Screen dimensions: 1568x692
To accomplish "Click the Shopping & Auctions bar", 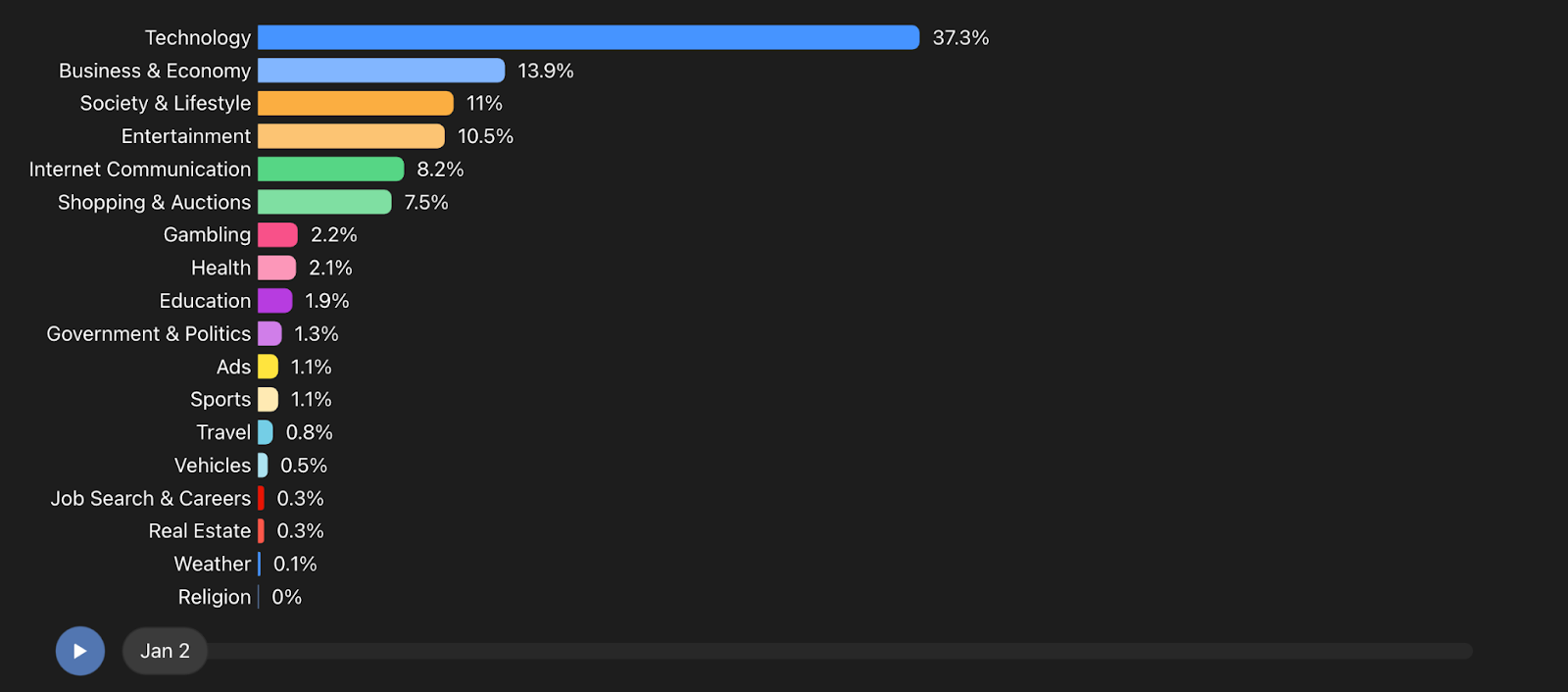I will pyautogui.click(x=324, y=202).
